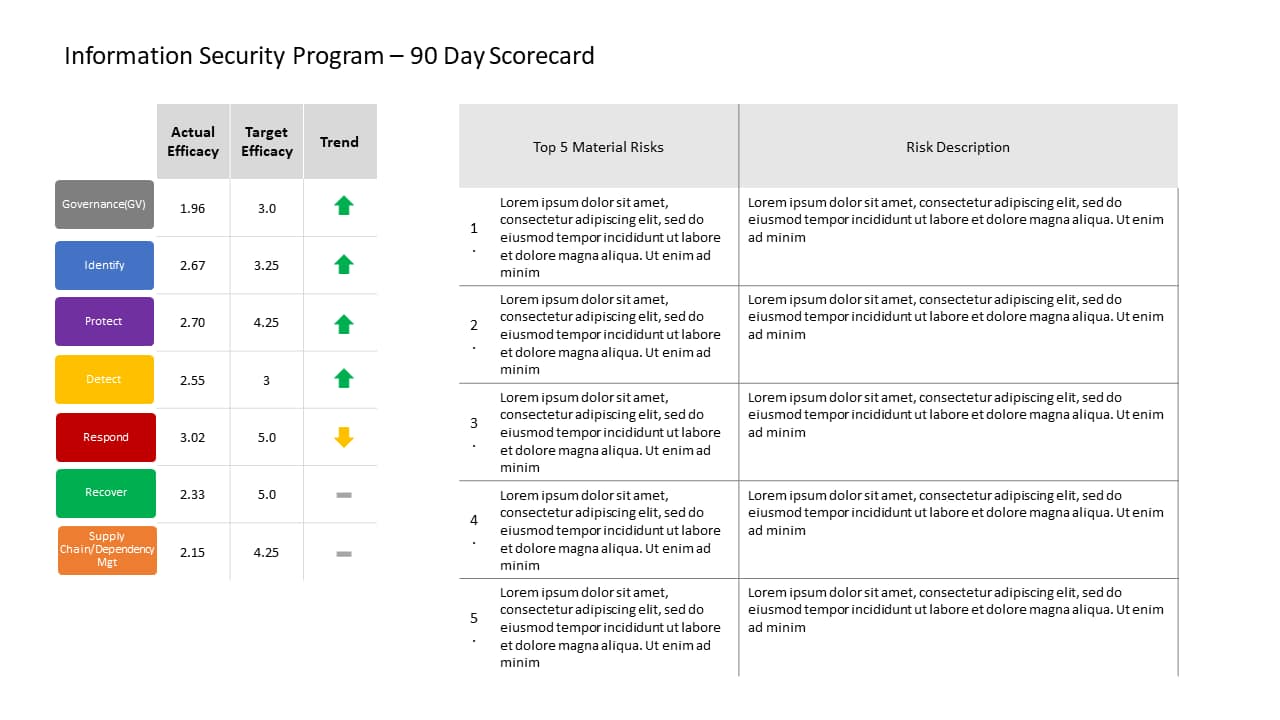Click the gray dash in Recover row
1280x720 pixels.
pyautogui.click(x=344, y=495)
